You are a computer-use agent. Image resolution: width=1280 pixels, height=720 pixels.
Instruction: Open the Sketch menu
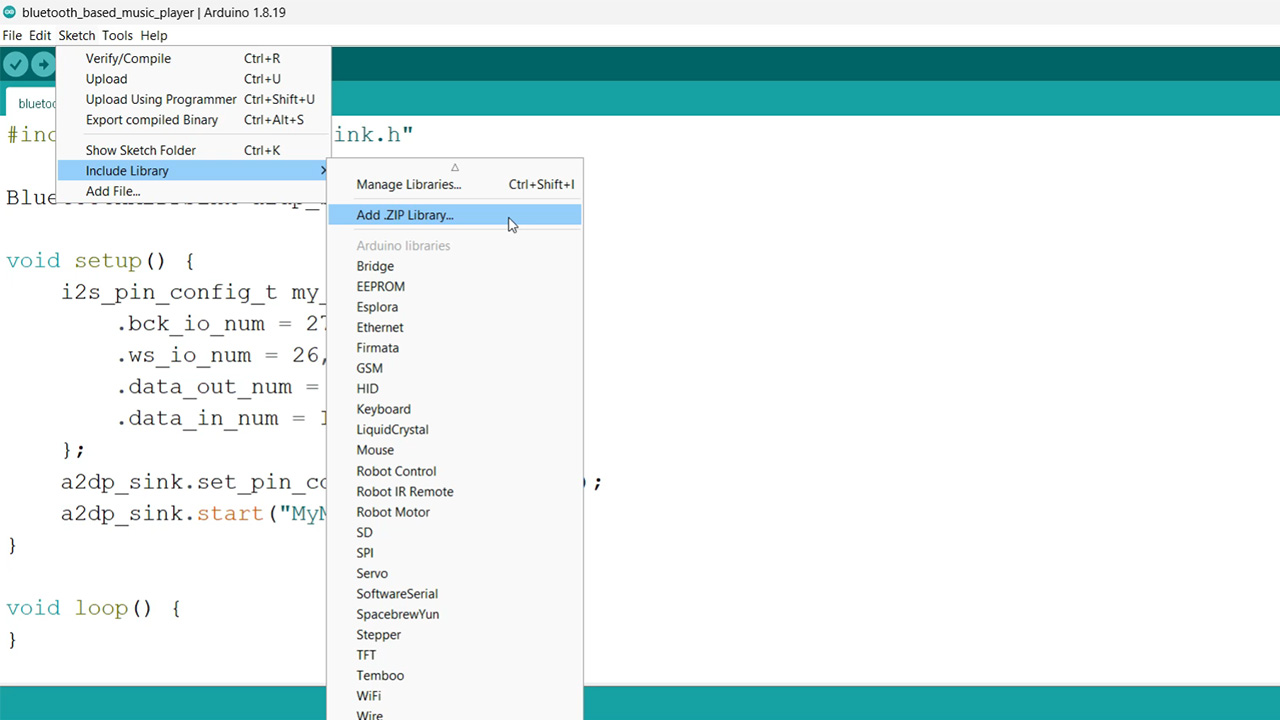click(x=77, y=35)
